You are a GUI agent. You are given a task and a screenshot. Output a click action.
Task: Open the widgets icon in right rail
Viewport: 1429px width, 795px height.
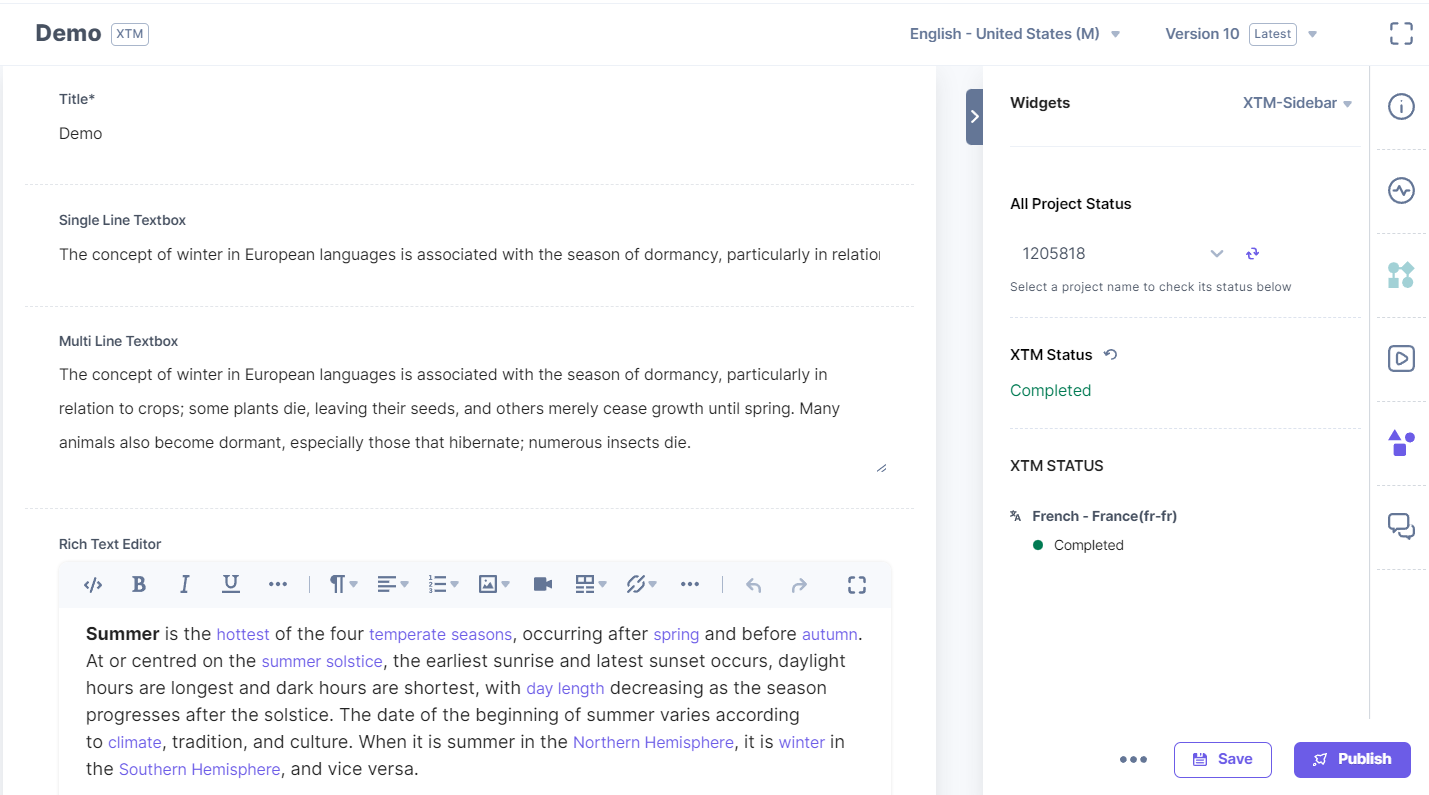tap(1401, 275)
